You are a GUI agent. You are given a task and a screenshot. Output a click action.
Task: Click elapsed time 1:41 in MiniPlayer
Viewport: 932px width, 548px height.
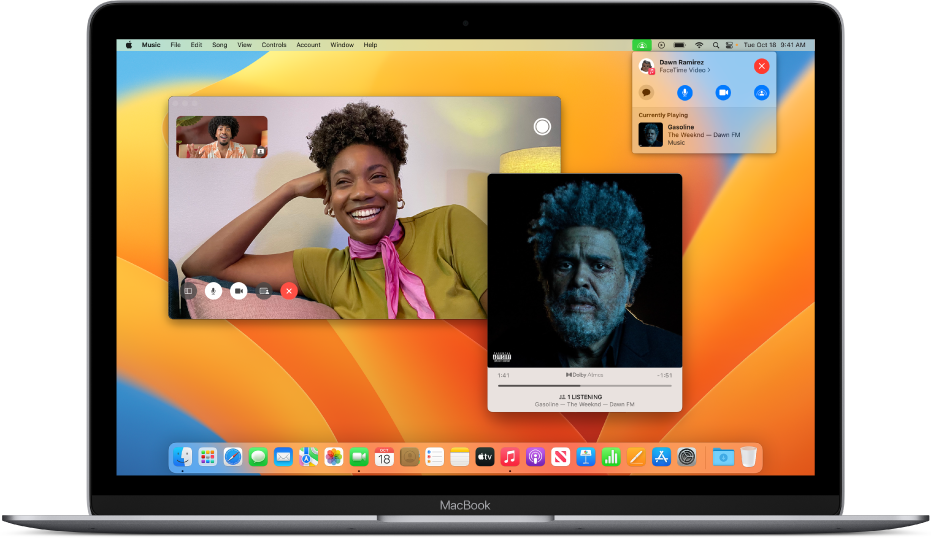[x=503, y=376]
